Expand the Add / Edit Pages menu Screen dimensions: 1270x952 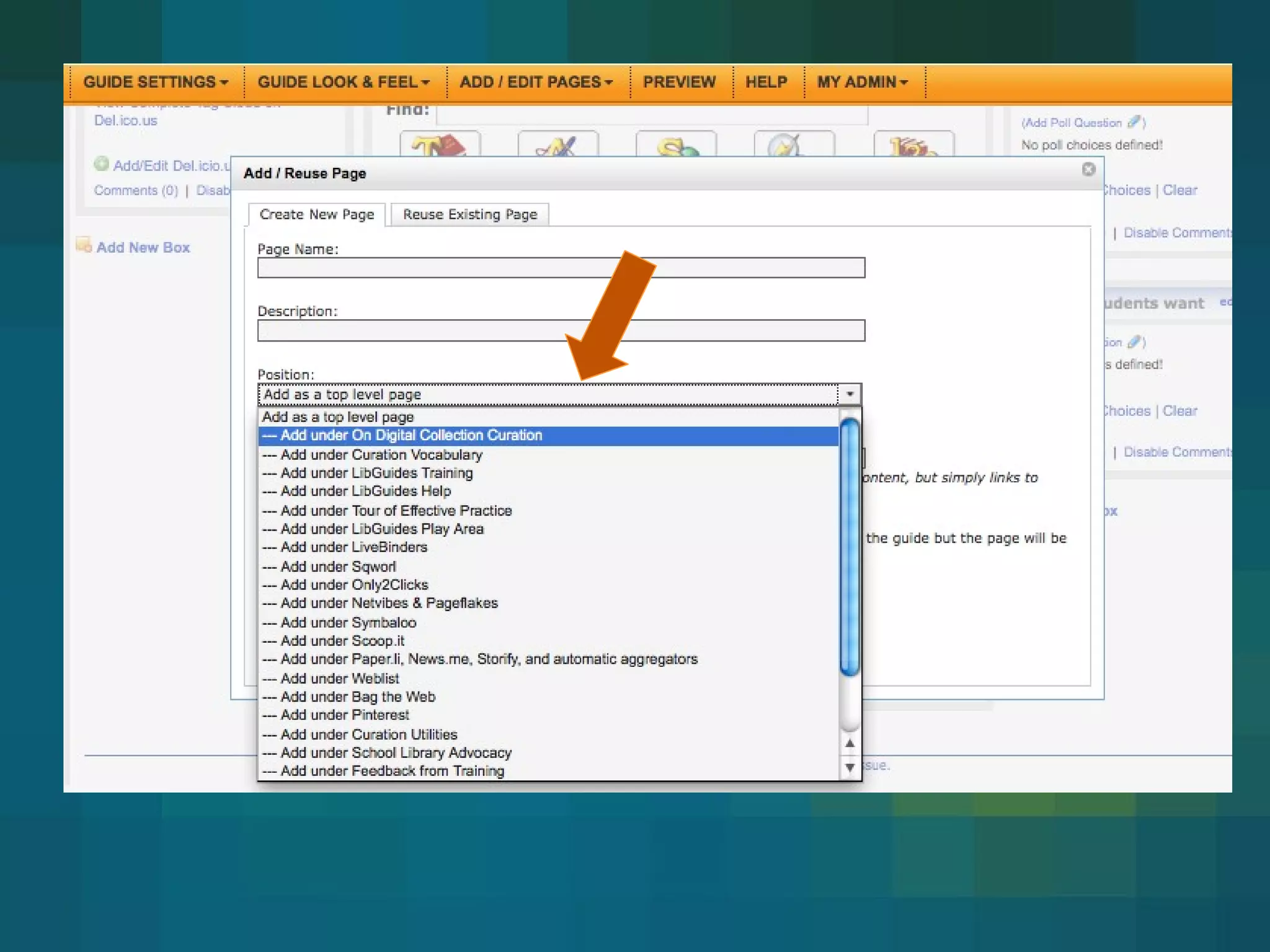[x=536, y=82]
